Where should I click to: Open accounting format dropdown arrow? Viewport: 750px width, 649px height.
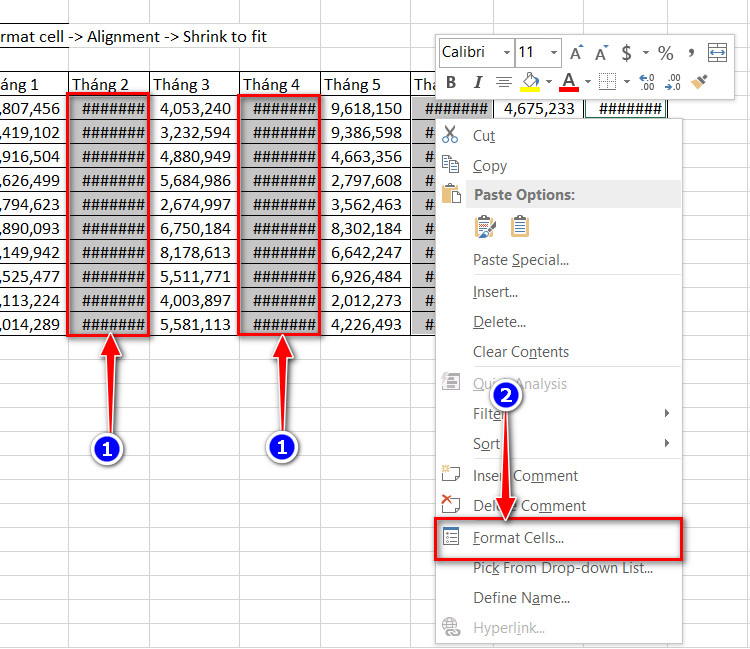point(645,52)
